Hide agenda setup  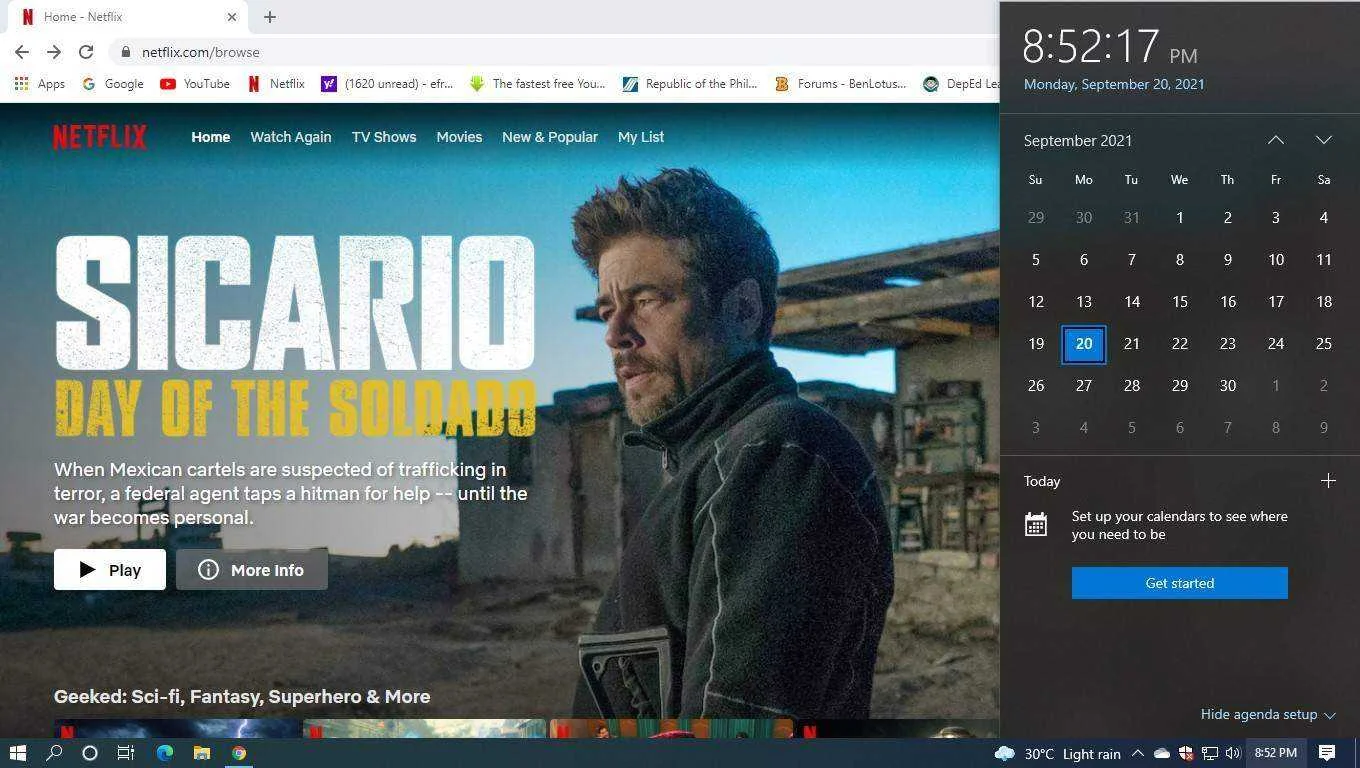tap(1268, 715)
